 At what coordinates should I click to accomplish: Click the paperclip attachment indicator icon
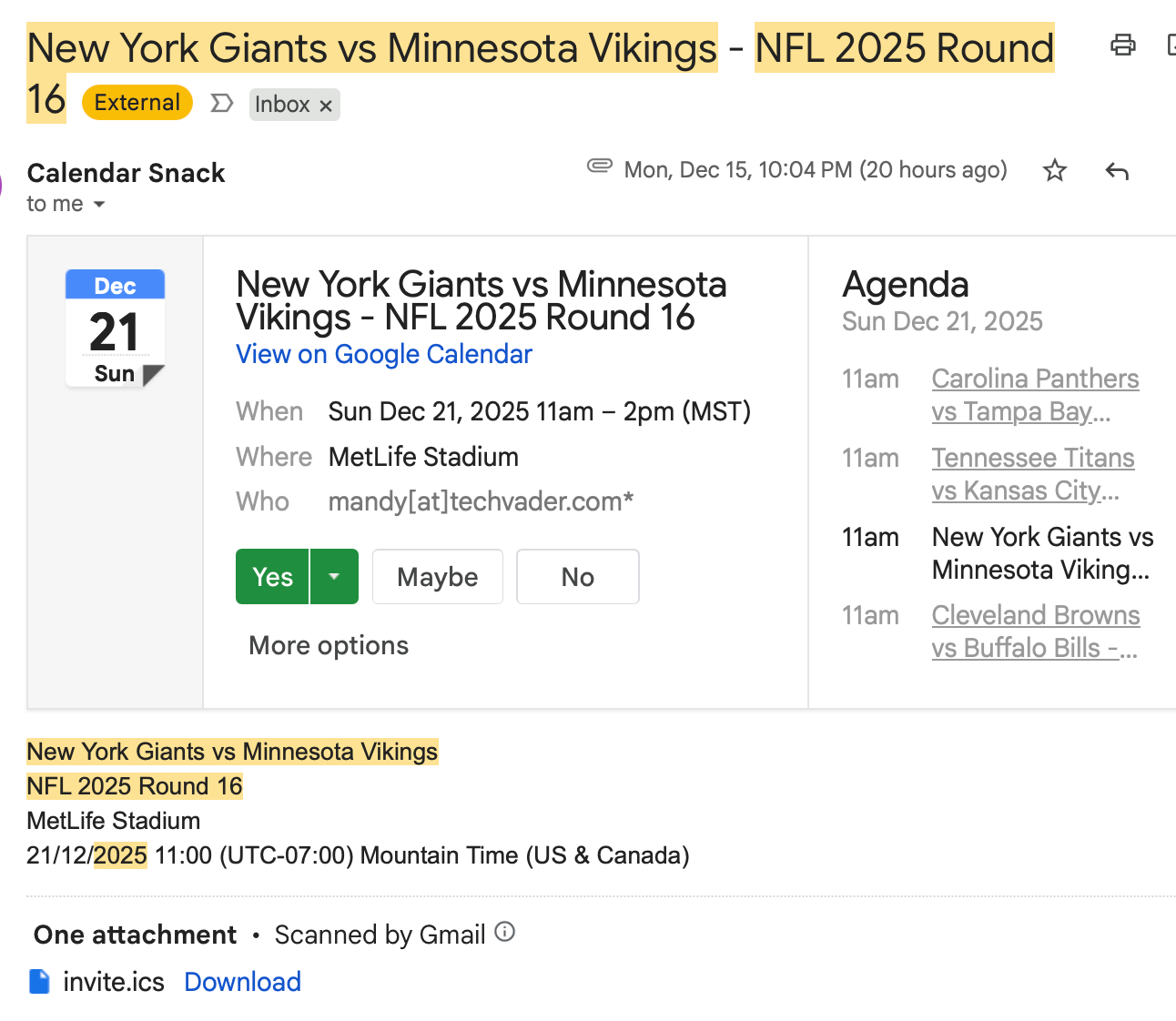tap(599, 166)
